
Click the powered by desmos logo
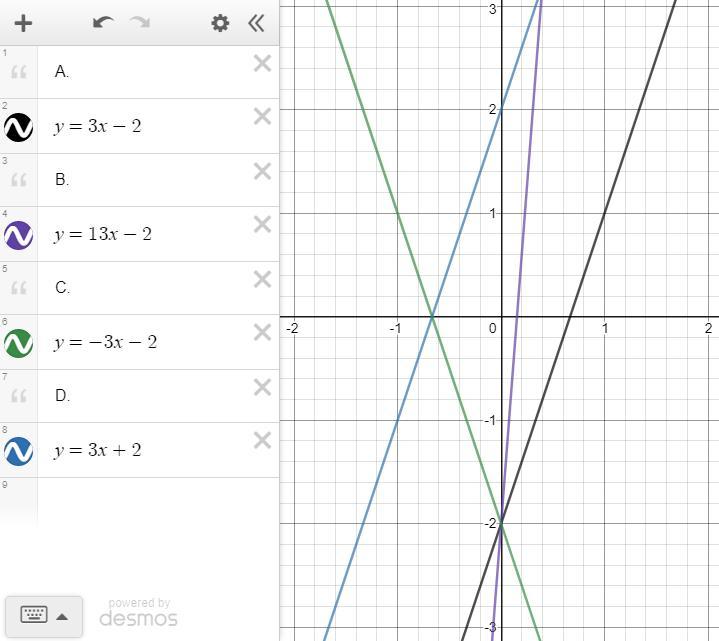click(x=138, y=613)
